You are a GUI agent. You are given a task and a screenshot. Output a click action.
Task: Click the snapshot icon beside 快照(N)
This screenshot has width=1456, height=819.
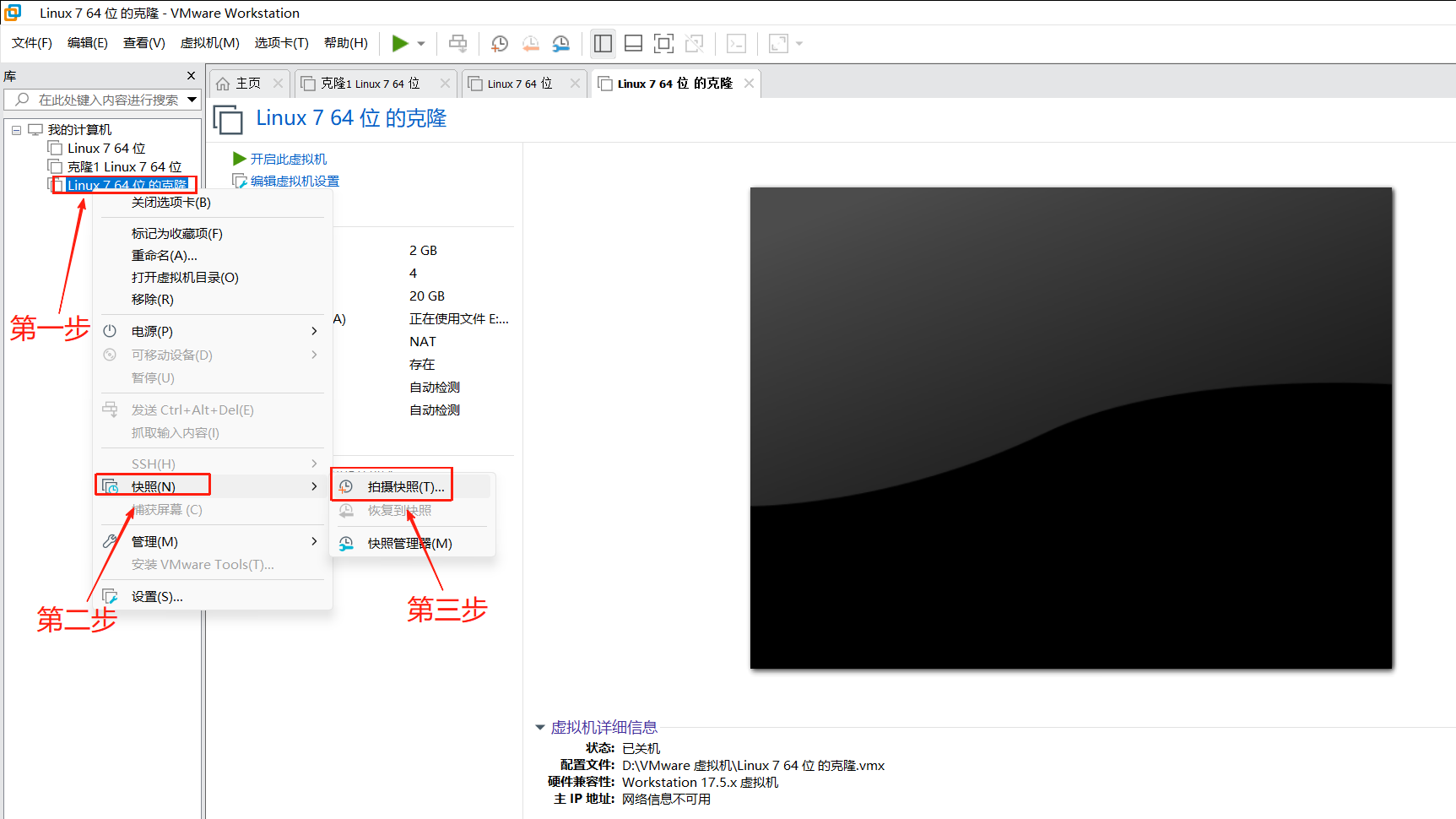click(110, 486)
